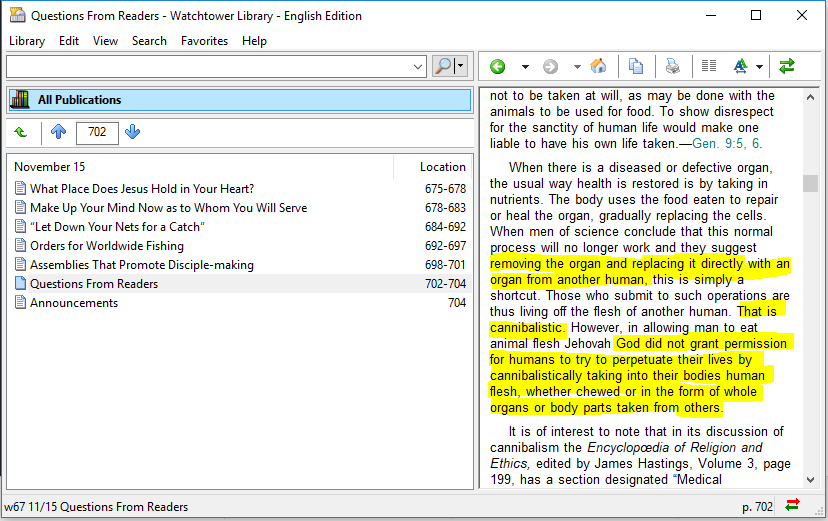Toggle the paragraph columns view icon
The height and width of the screenshot is (521, 828).
pos(709,67)
